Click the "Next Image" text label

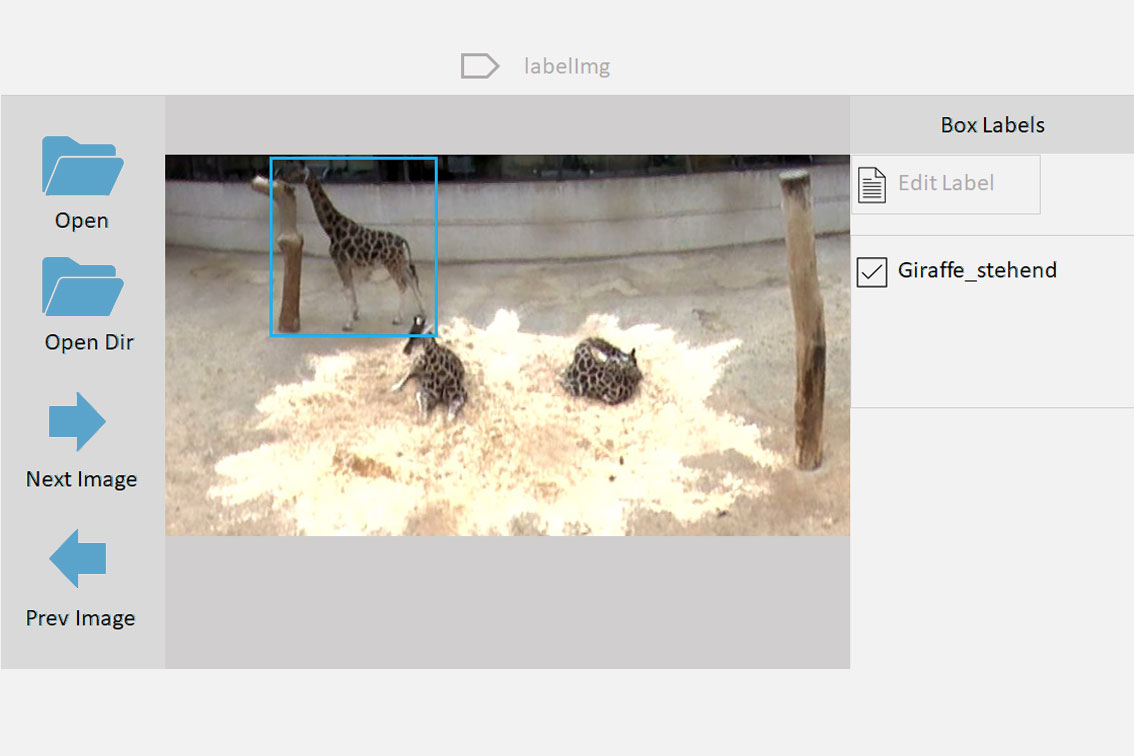tap(81, 479)
